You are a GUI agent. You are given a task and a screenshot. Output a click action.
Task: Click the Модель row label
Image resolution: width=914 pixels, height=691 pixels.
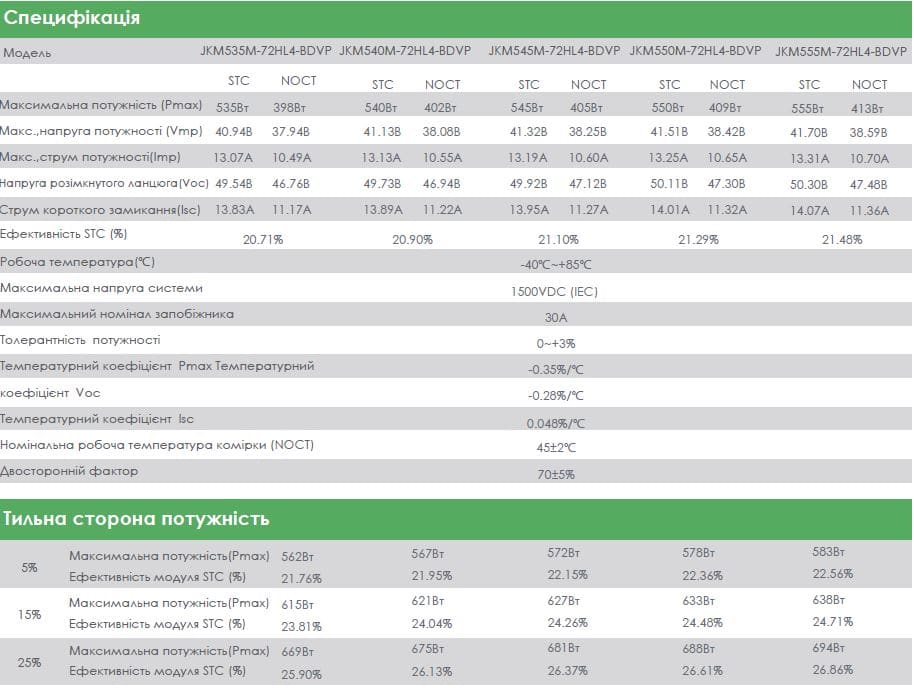pos(26,53)
